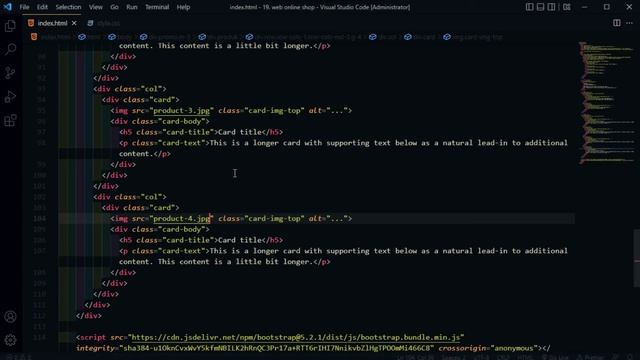
Task: Open the CRLF end-of-line selector in status bar
Action: click(504, 358)
